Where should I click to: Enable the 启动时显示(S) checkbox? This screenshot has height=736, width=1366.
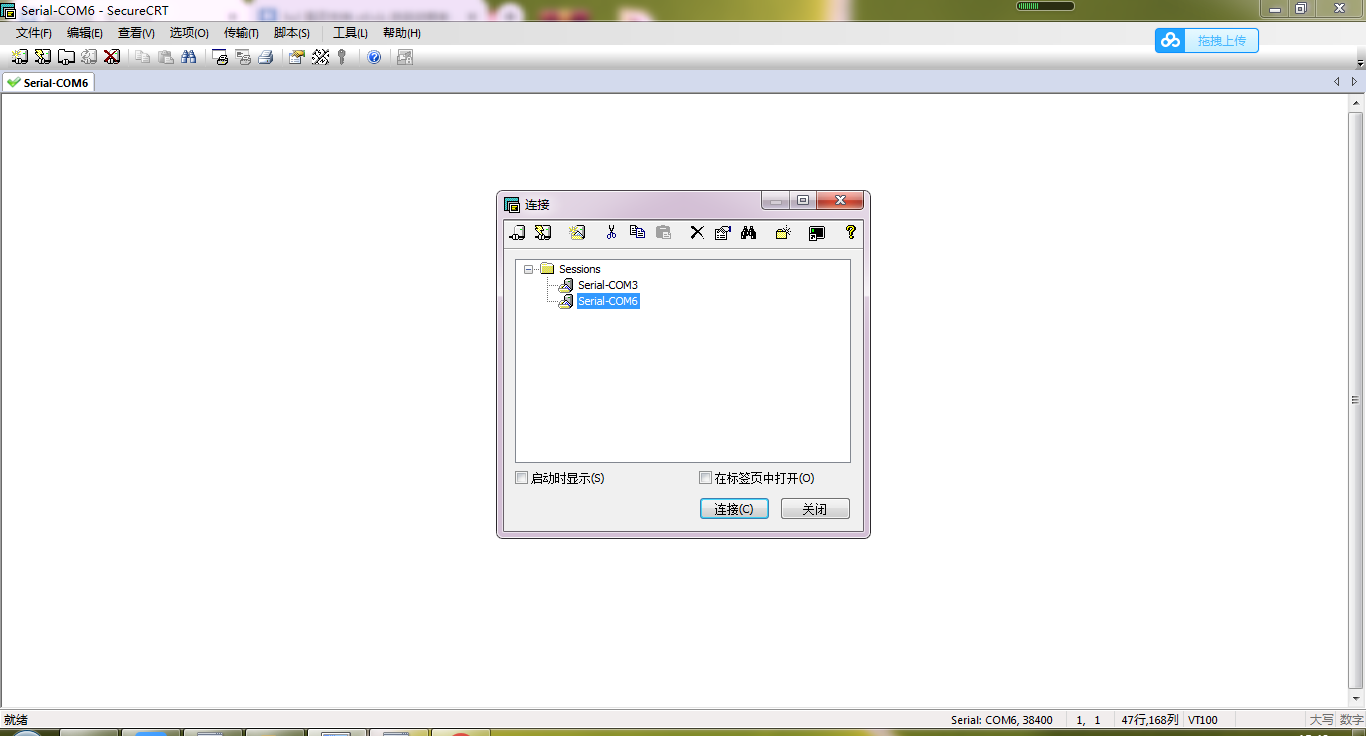pyautogui.click(x=521, y=478)
